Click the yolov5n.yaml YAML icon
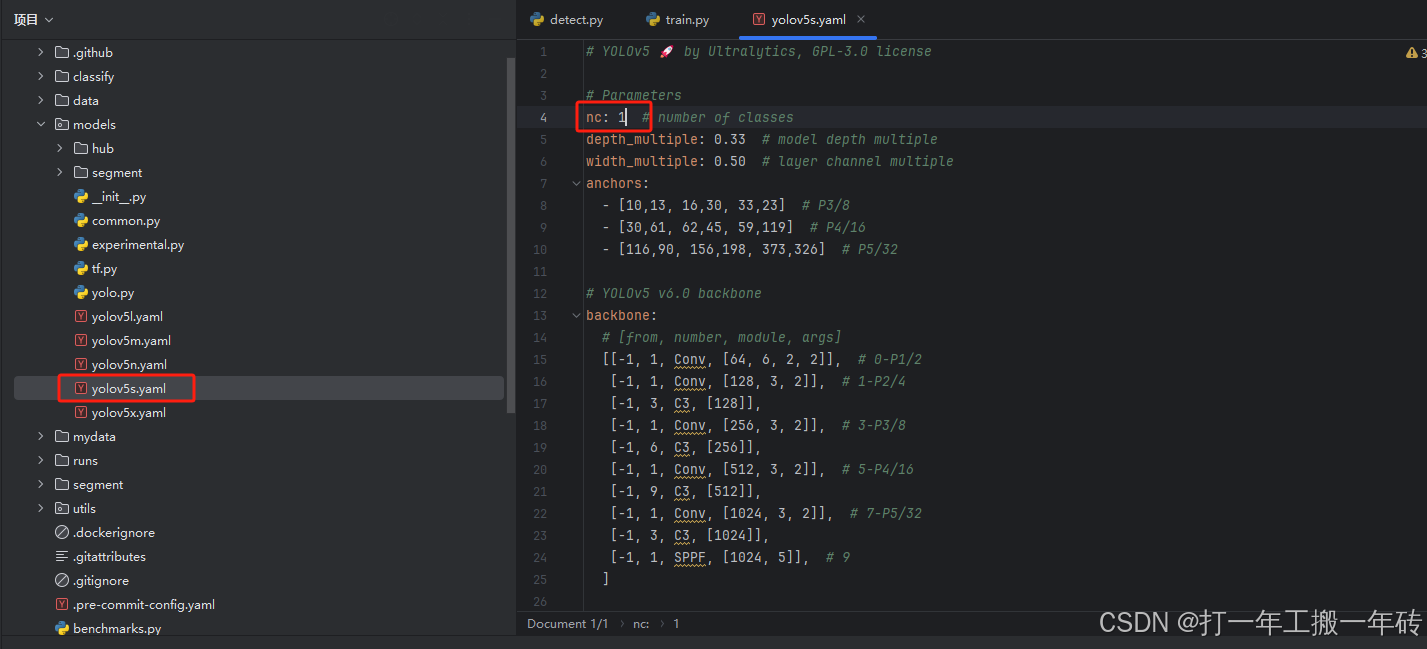The width and height of the screenshot is (1427, 649). pos(81,364)
